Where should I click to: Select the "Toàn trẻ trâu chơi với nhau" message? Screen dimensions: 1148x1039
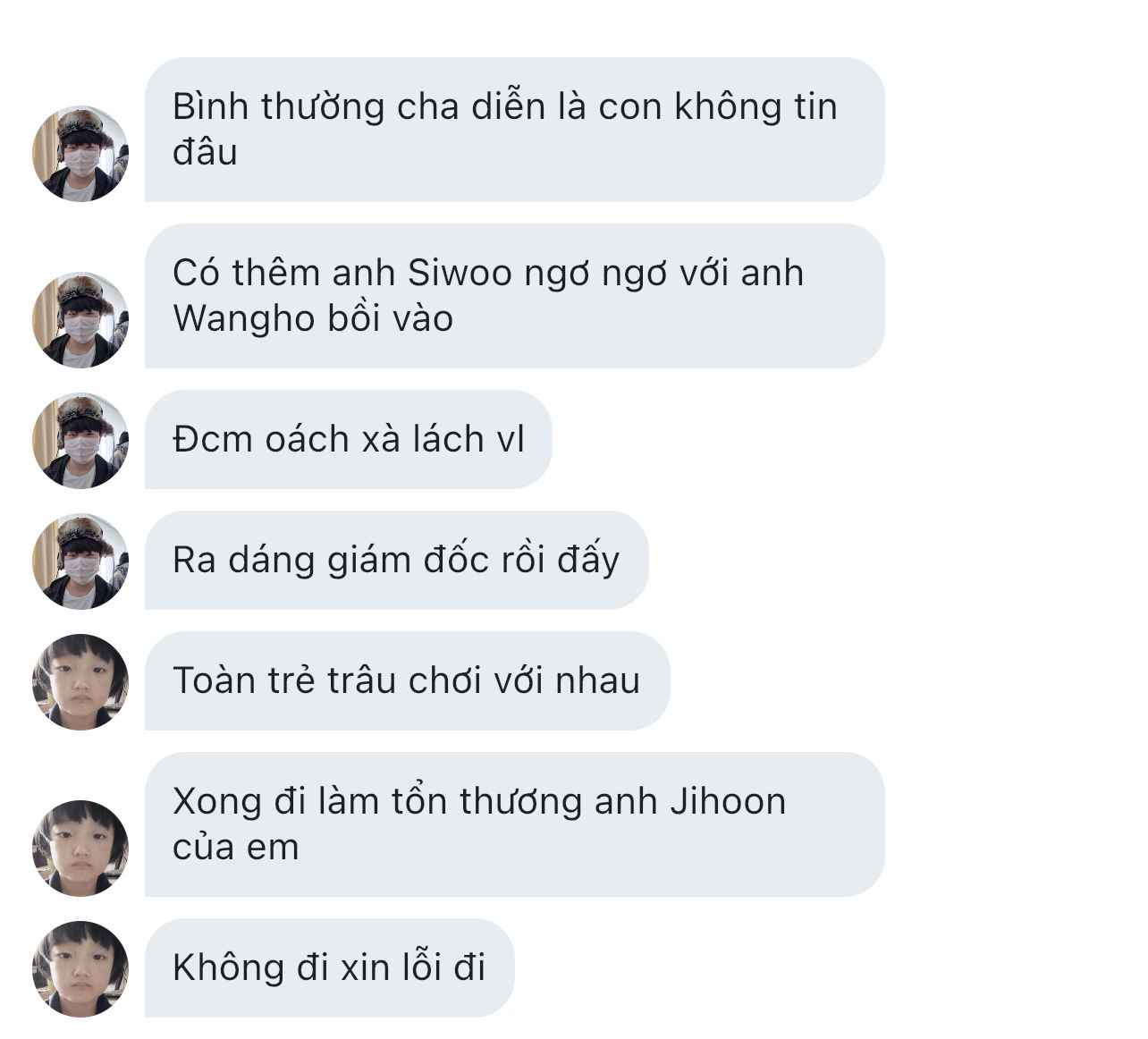408,681
